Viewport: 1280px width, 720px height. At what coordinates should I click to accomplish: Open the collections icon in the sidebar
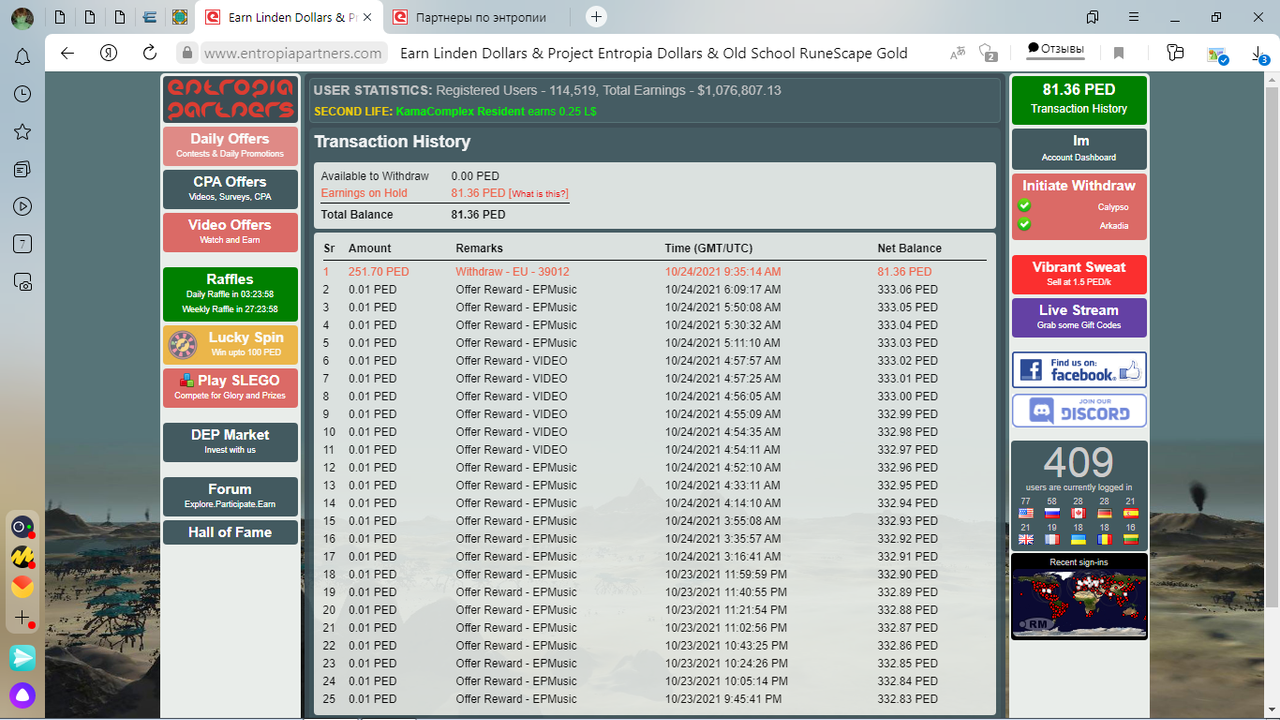coord(22,170)
